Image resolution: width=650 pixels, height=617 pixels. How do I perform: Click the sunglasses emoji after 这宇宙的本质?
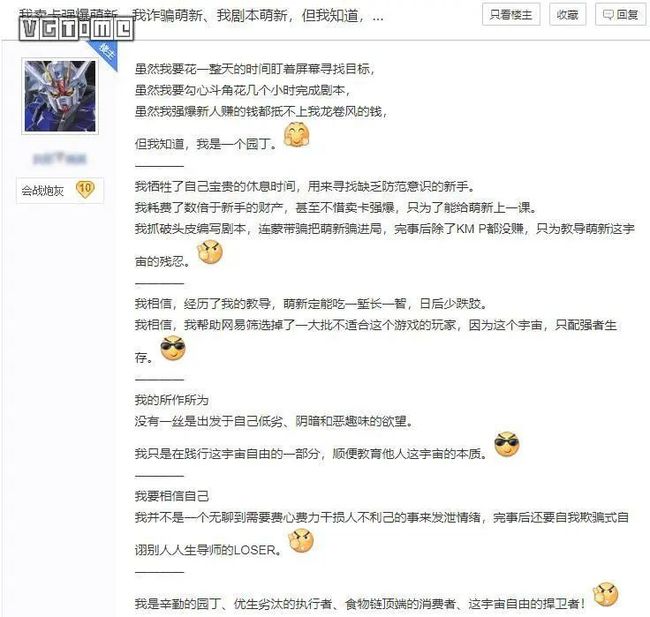coord(507,445)
